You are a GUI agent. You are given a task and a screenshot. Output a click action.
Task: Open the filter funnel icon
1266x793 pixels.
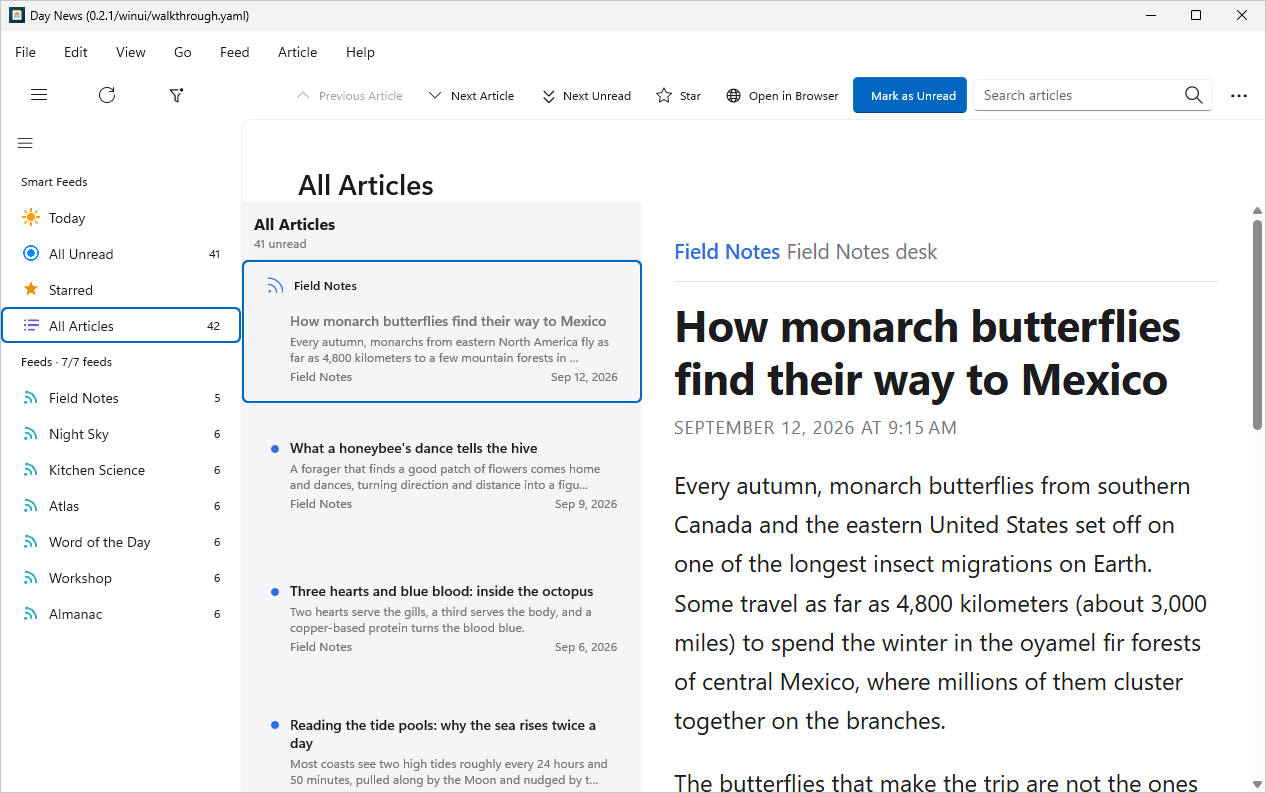176,95
